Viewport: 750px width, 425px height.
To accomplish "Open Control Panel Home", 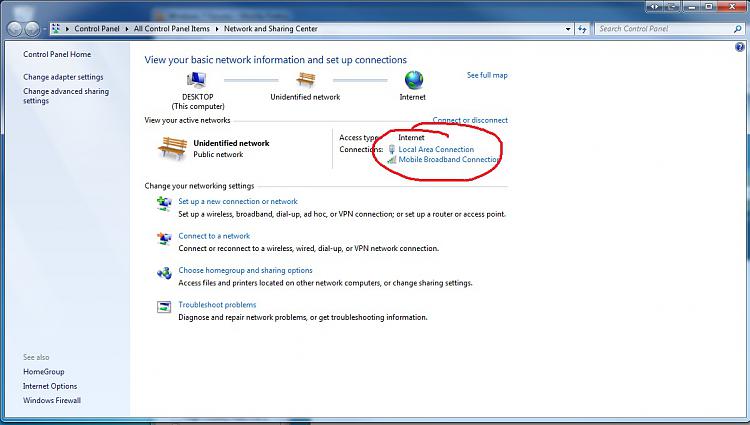I will tap(57, 54).
